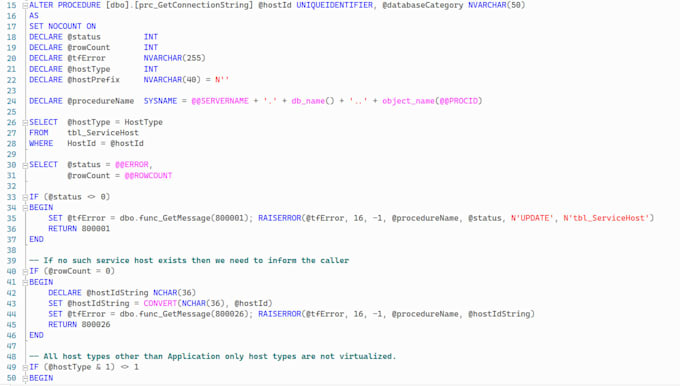Viewport: 680px width, 386px height.
Task: Click the procedure name [prc_GetConnectionString]
Action: point(194,5)
